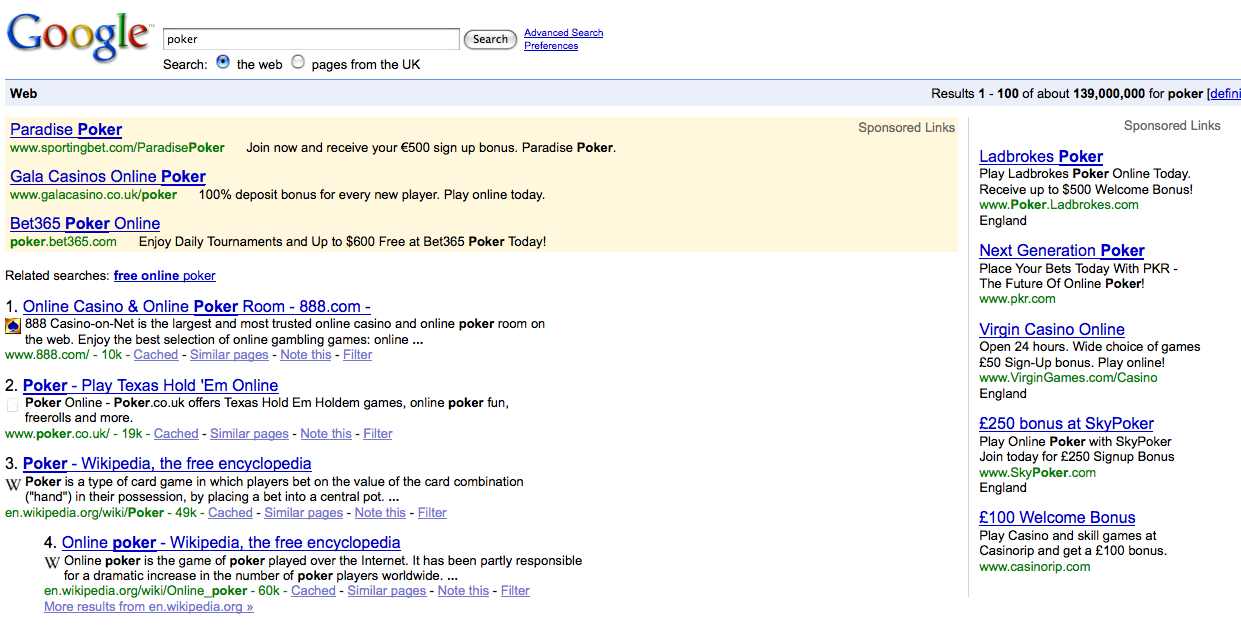This screenshot has height=629, width=1241.
Task: Click the www.Poker.Ladbrokes.com URL text
Action: (x=1059, y=205)
